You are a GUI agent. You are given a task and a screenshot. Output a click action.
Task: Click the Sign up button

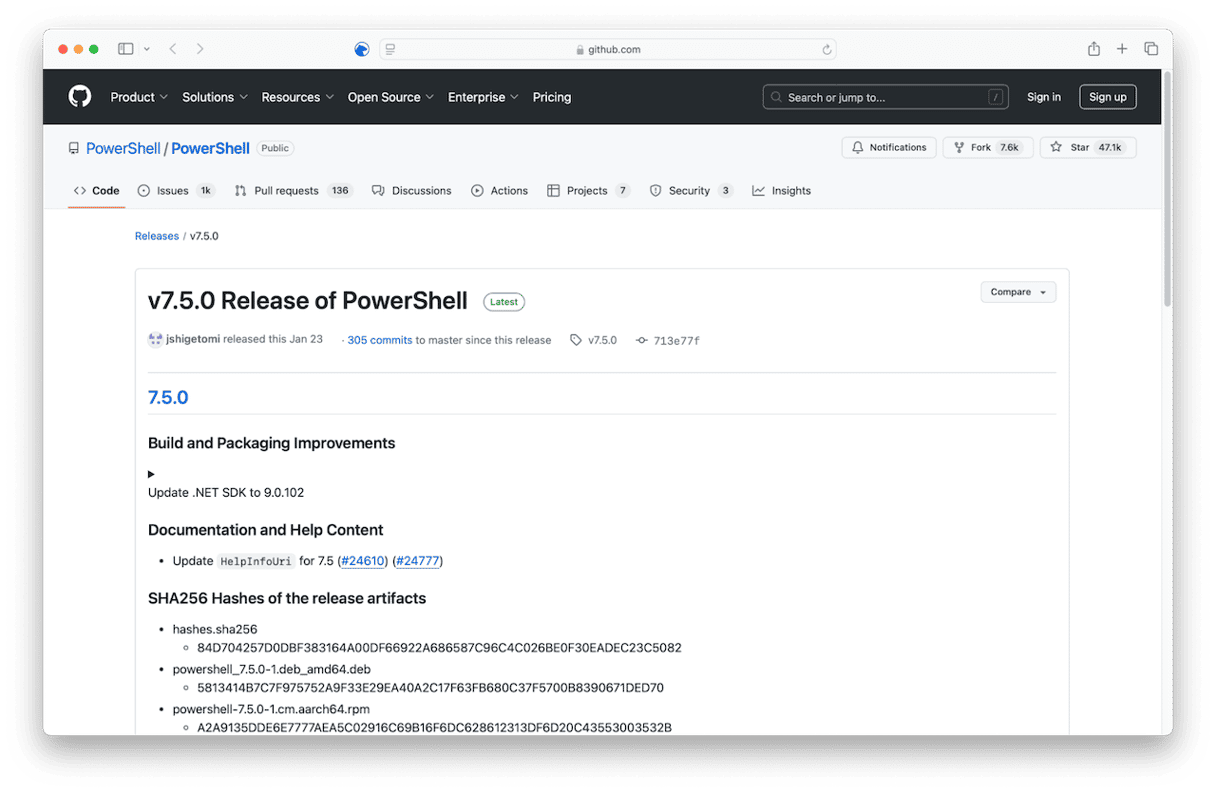coord(1107,97)
